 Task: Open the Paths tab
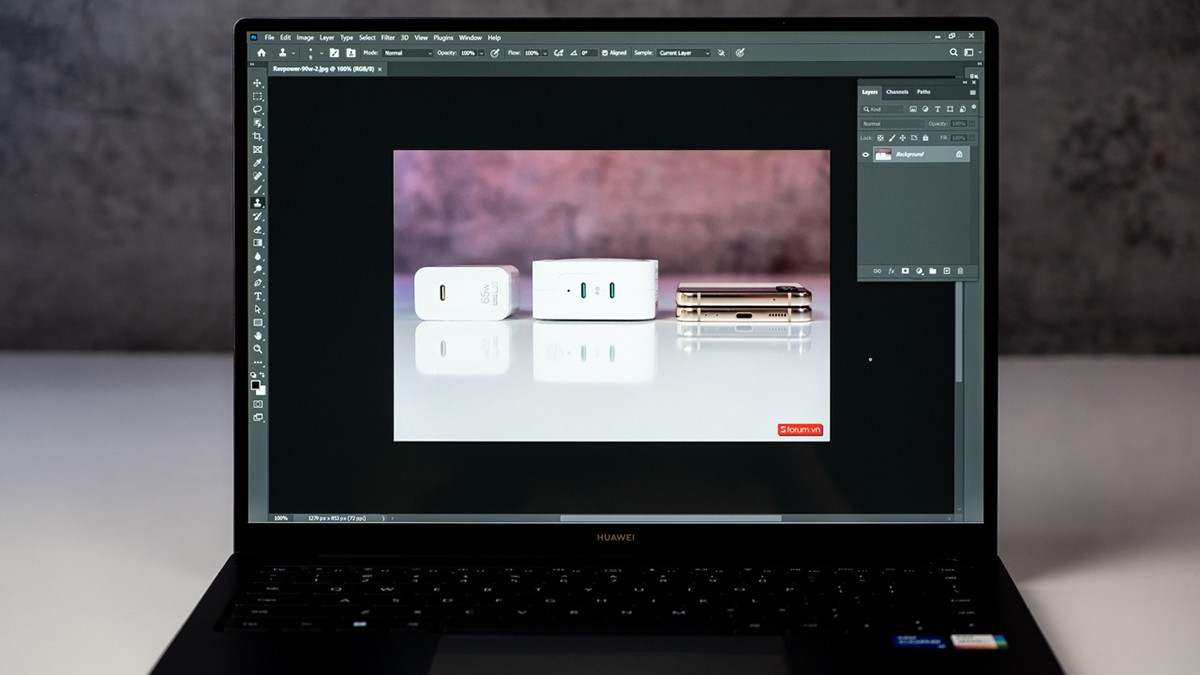(923, 92)
